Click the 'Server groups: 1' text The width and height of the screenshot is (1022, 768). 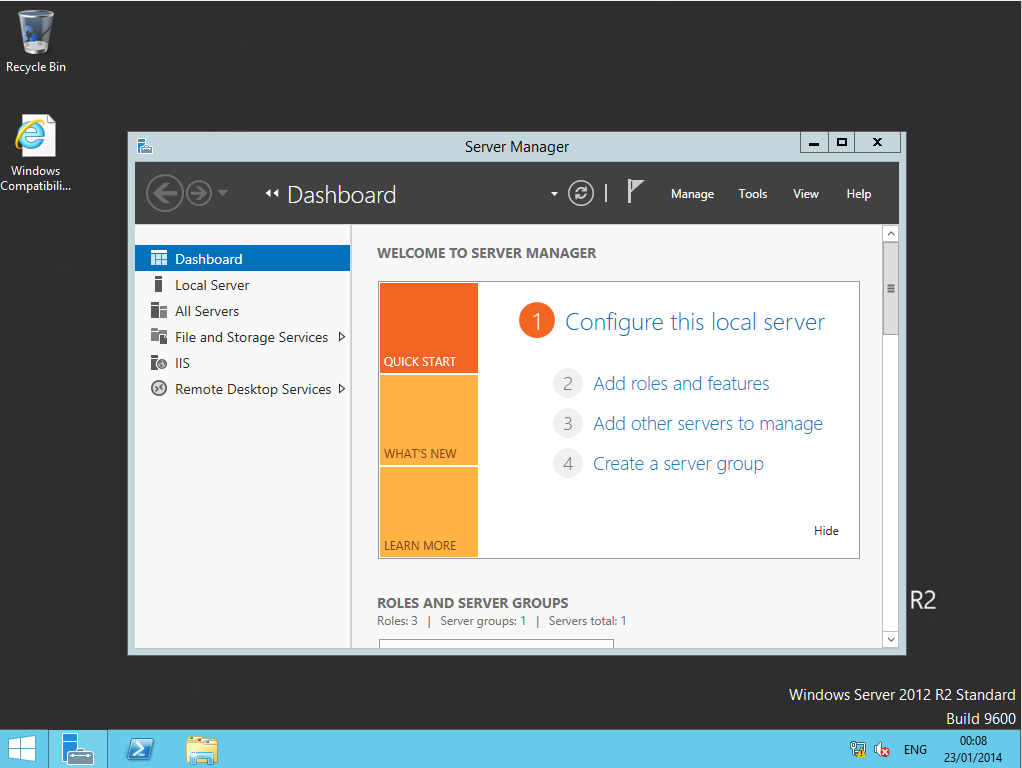[483, 621]
